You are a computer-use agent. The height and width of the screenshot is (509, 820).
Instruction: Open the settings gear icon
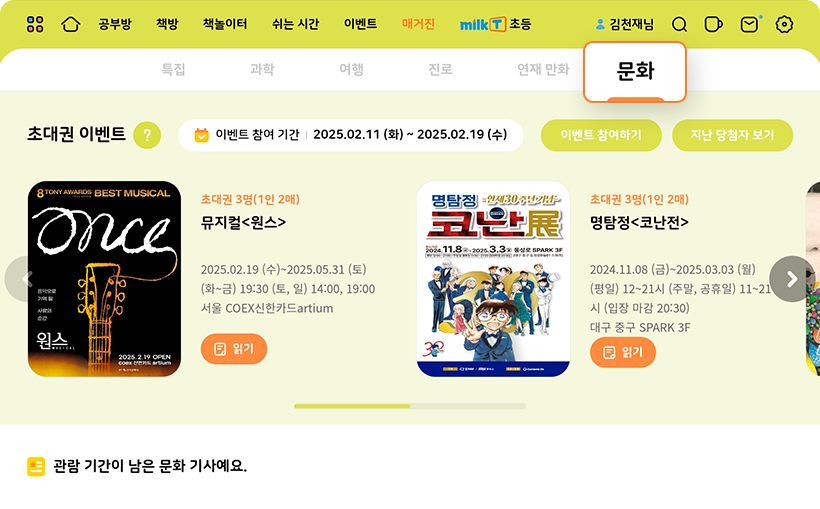pyautogui.click(x=784, y=24)
